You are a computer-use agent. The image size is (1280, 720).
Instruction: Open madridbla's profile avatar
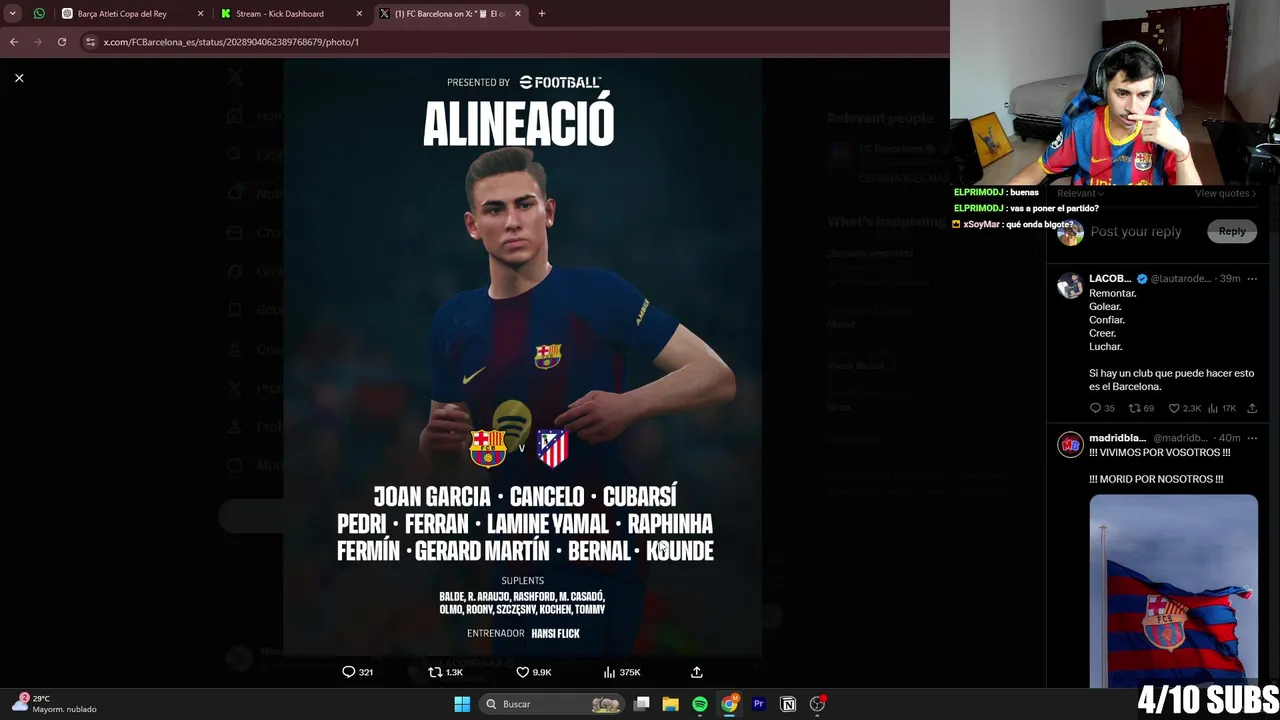[x=1070, y=444]
